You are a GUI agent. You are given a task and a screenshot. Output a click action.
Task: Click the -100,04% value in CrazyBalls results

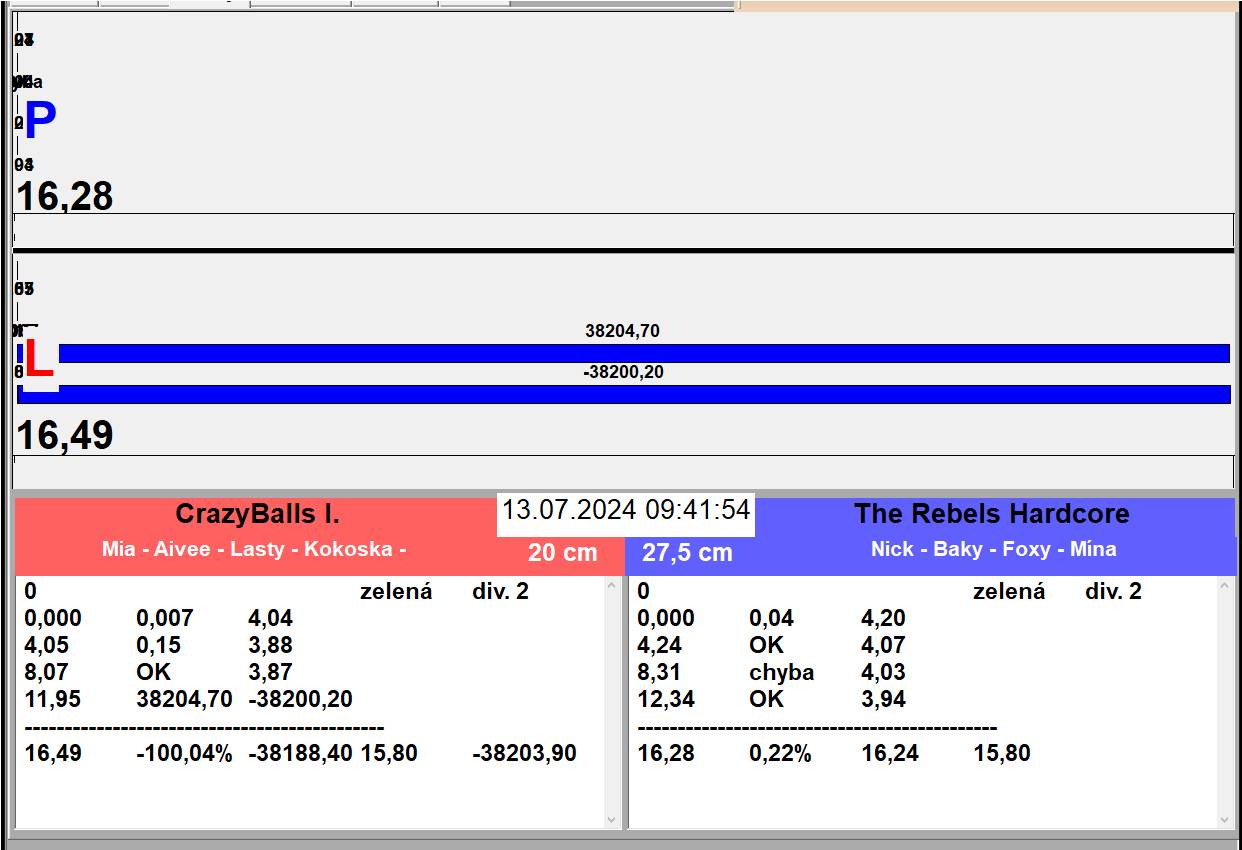pyautogui.click(x=184, y=753)
